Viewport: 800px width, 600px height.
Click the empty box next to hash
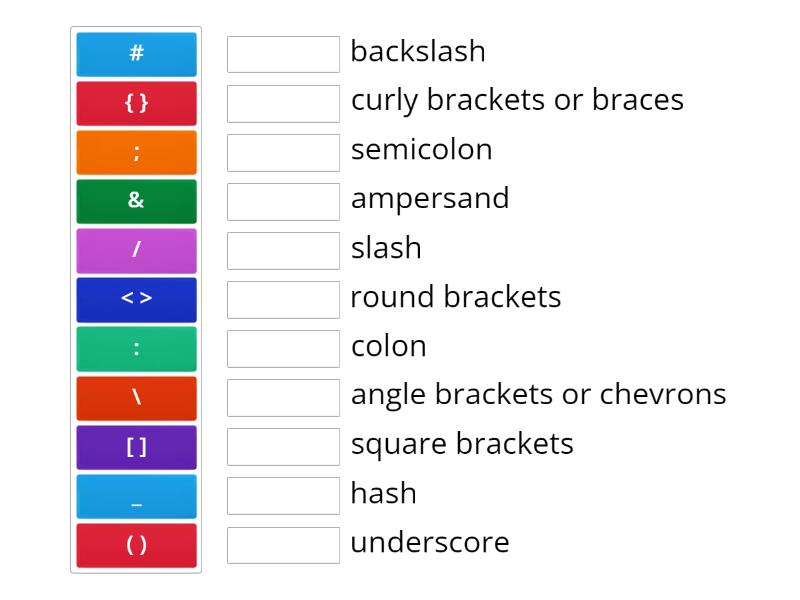283,496
